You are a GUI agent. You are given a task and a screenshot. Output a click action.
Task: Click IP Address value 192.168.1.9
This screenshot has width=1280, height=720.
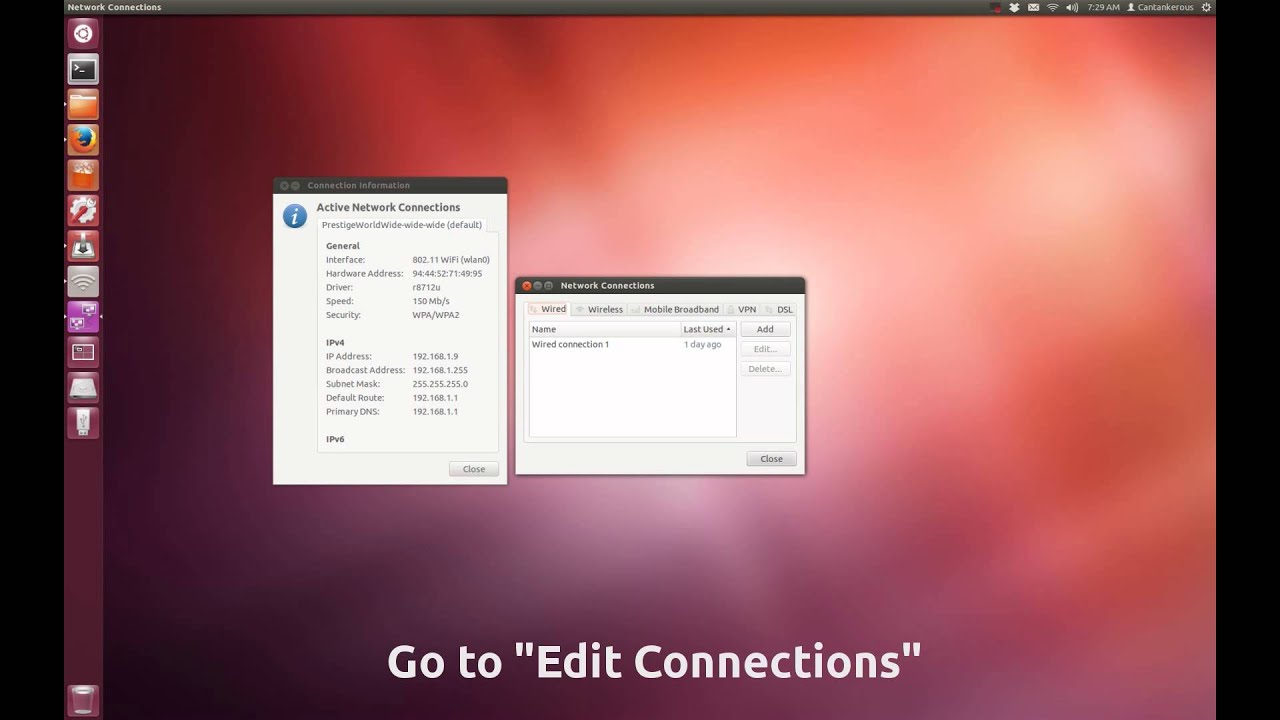435,356
